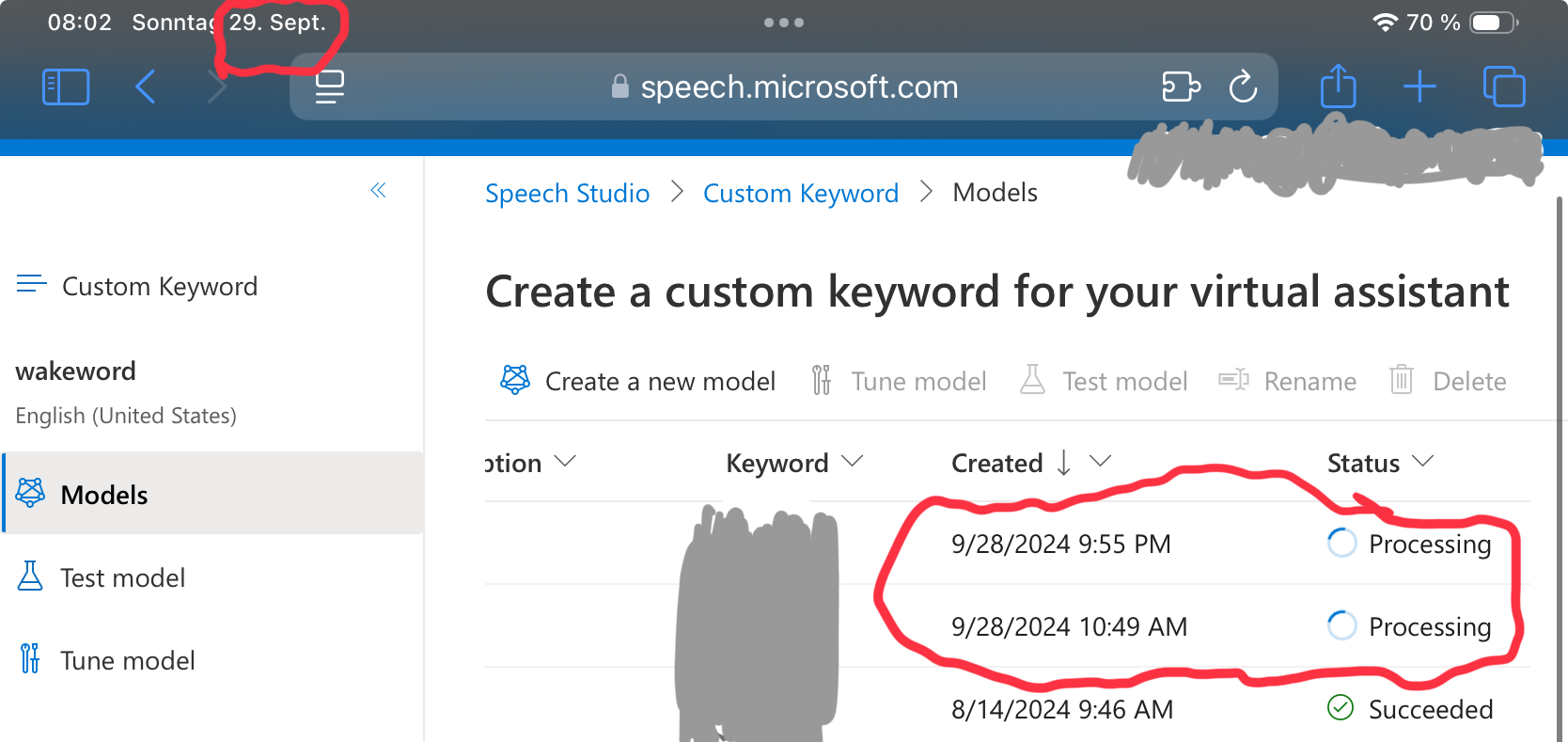1568x742 pixels.
Task: Open page reader menu icon in address bar
Action: (x=330, y=87)
